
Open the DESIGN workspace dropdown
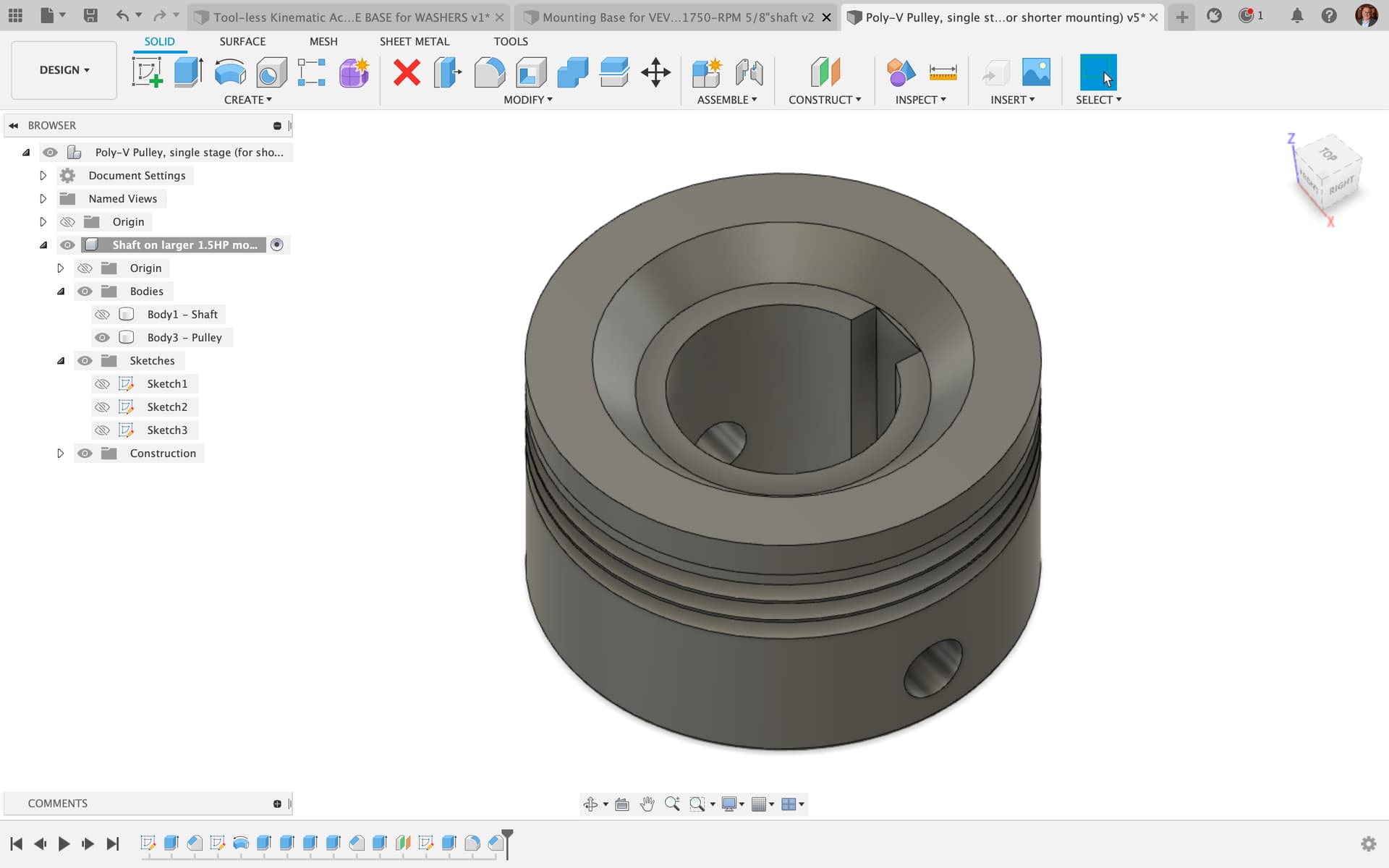(x=64, y=70)
